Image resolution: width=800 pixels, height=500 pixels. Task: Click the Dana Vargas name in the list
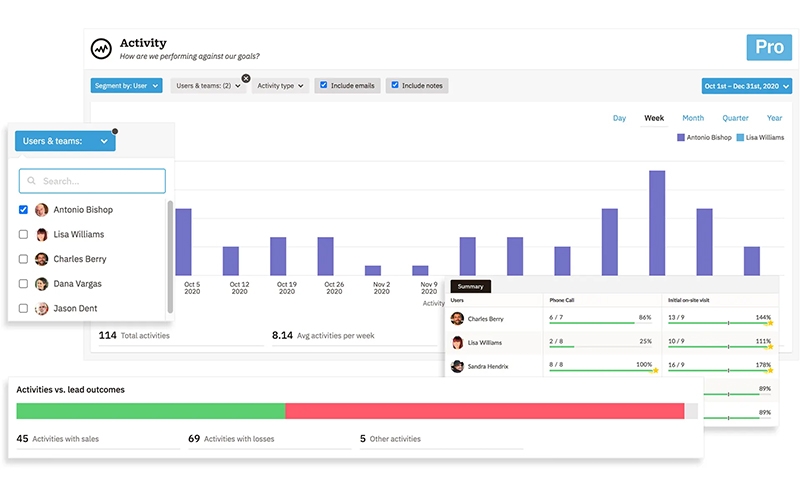(78, 284)
